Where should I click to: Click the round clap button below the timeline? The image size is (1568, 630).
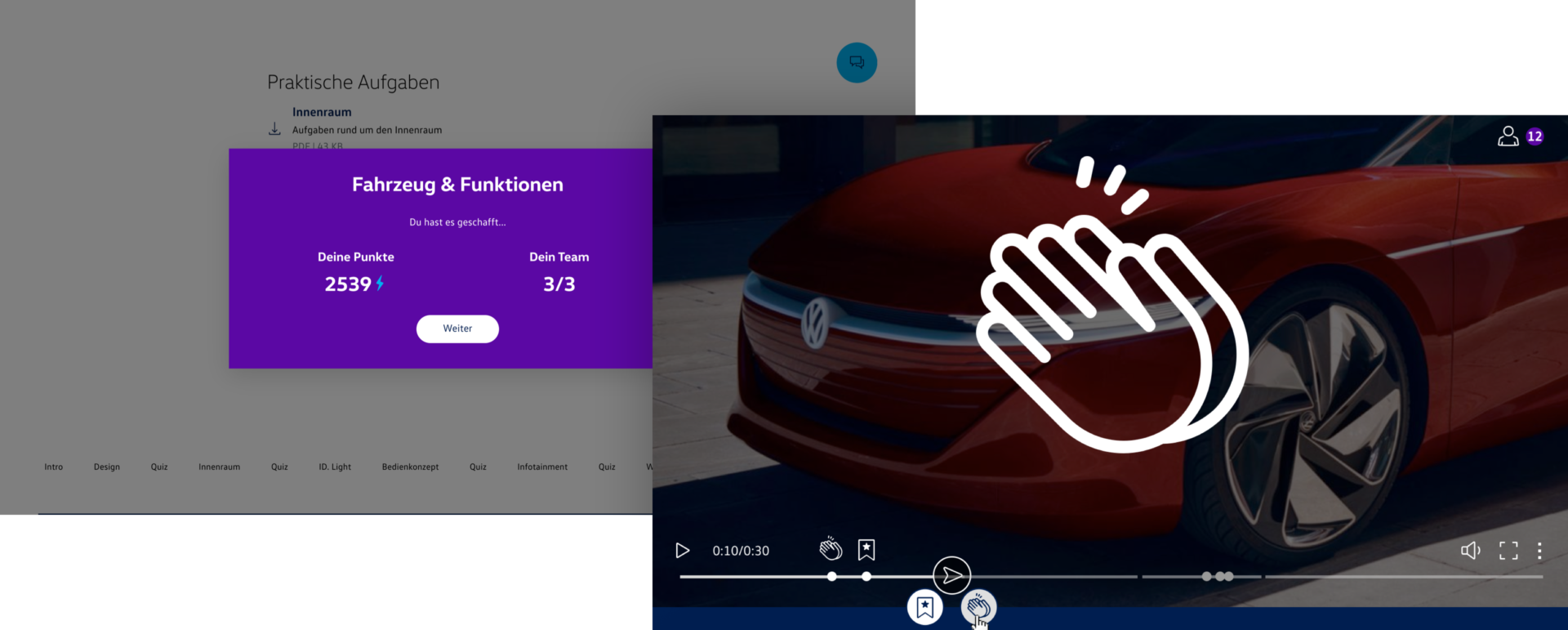(978, 607)
